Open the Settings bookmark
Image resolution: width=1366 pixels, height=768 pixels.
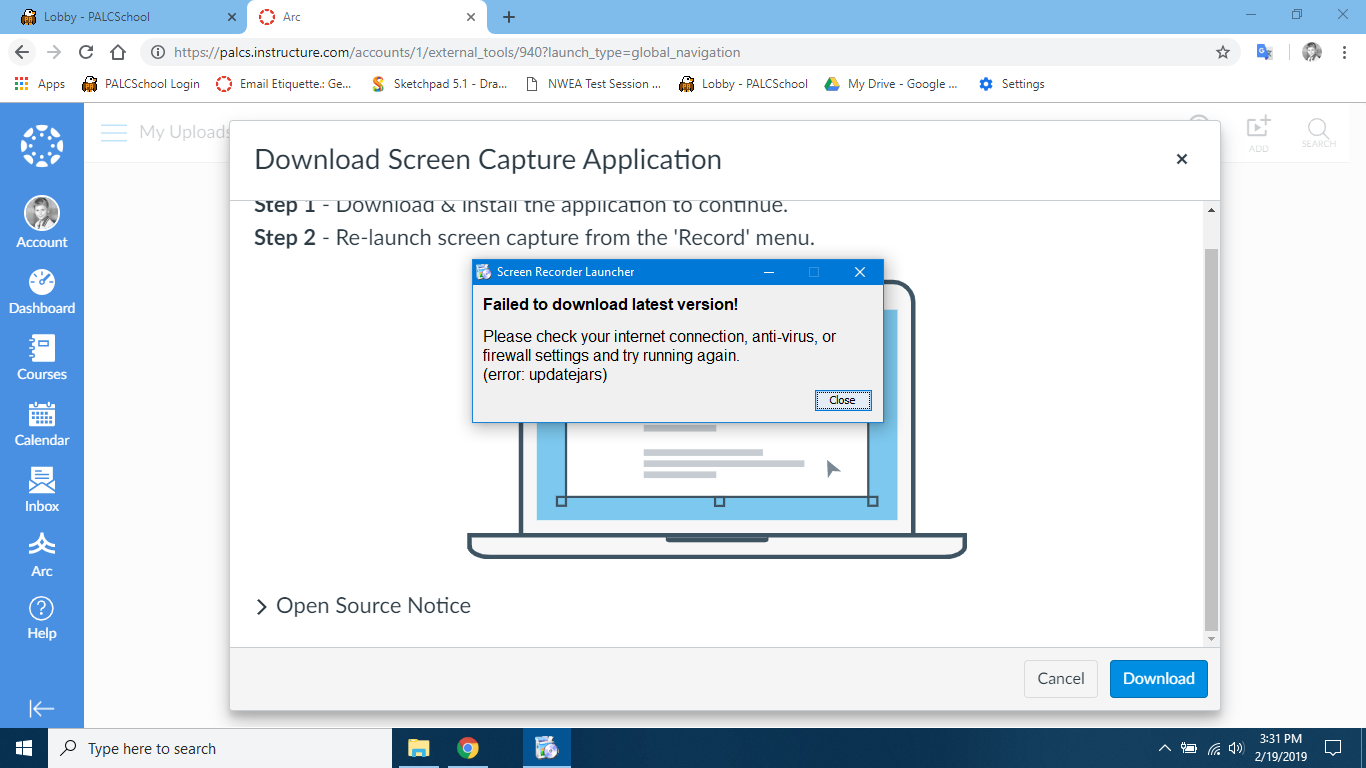tap(1012, 84)
